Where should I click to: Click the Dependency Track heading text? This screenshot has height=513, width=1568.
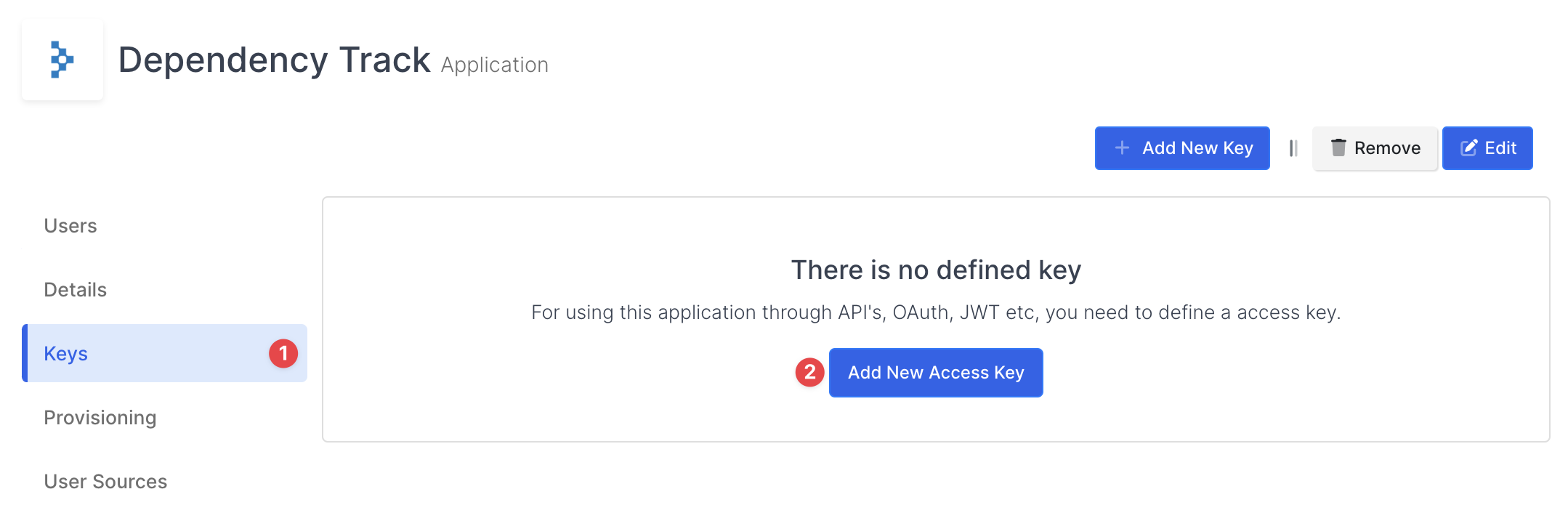(275, 60)
